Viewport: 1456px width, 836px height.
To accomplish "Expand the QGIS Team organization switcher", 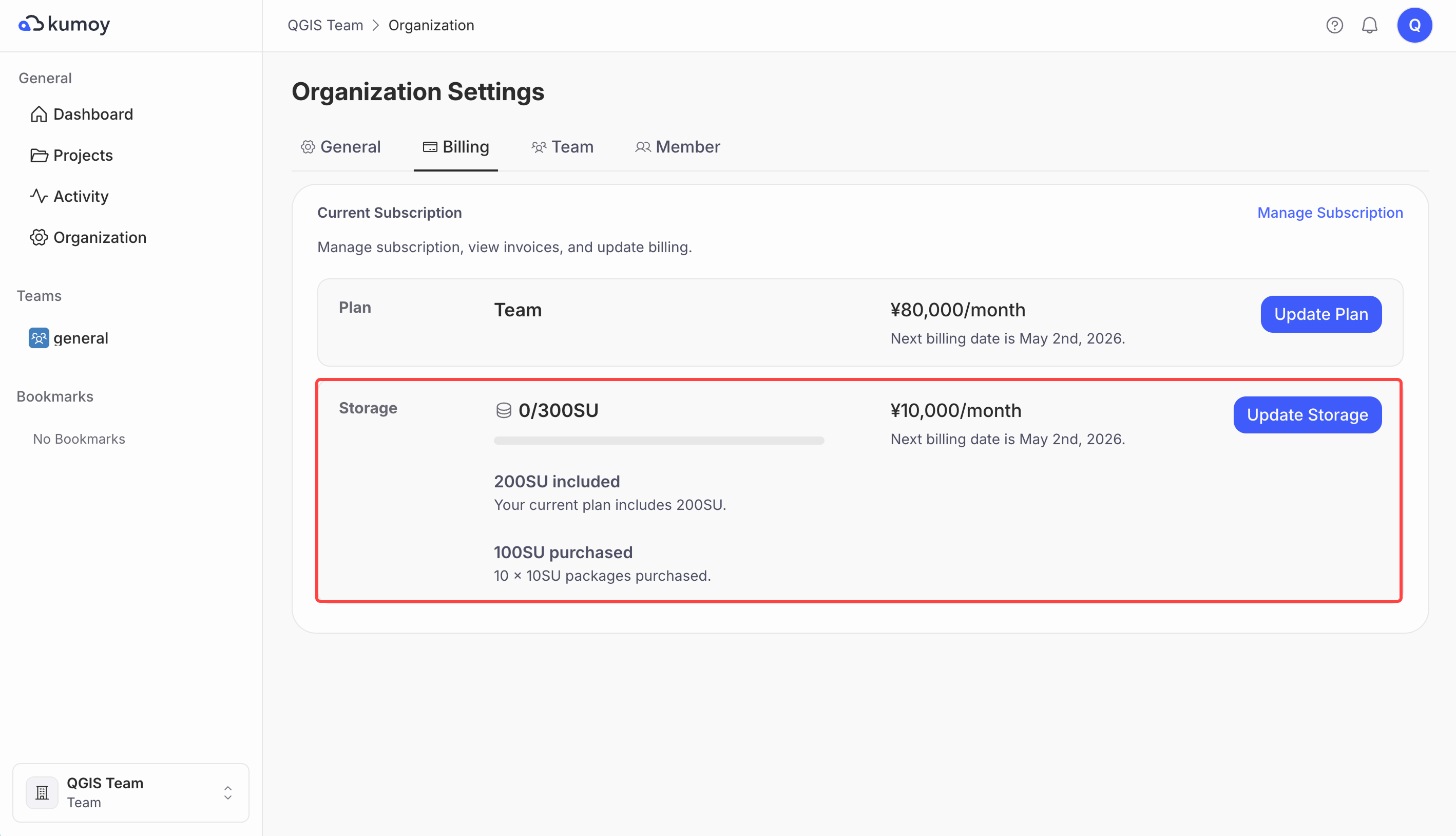I will coord(131,792).
